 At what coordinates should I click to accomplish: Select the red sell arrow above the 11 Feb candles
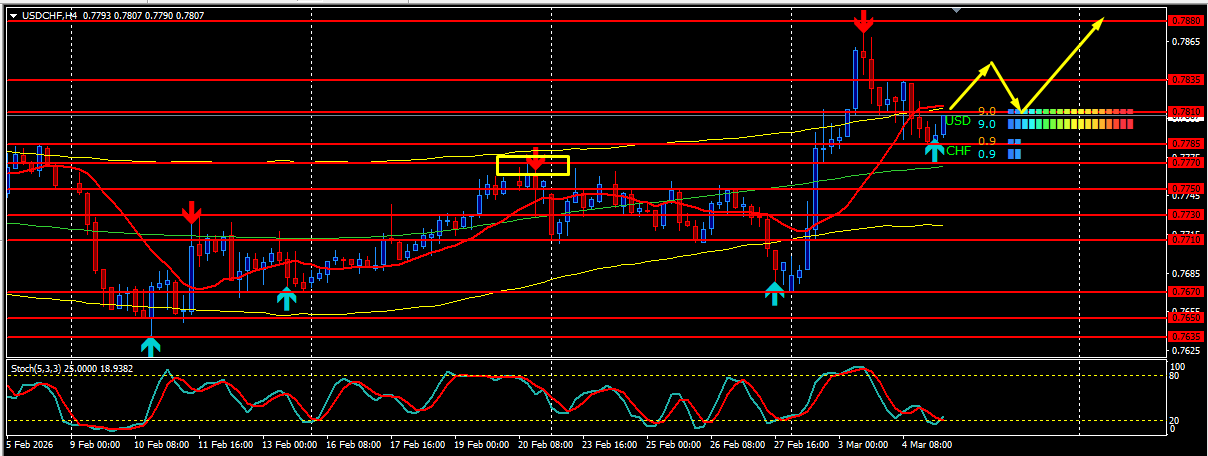(x=192, y=212)
